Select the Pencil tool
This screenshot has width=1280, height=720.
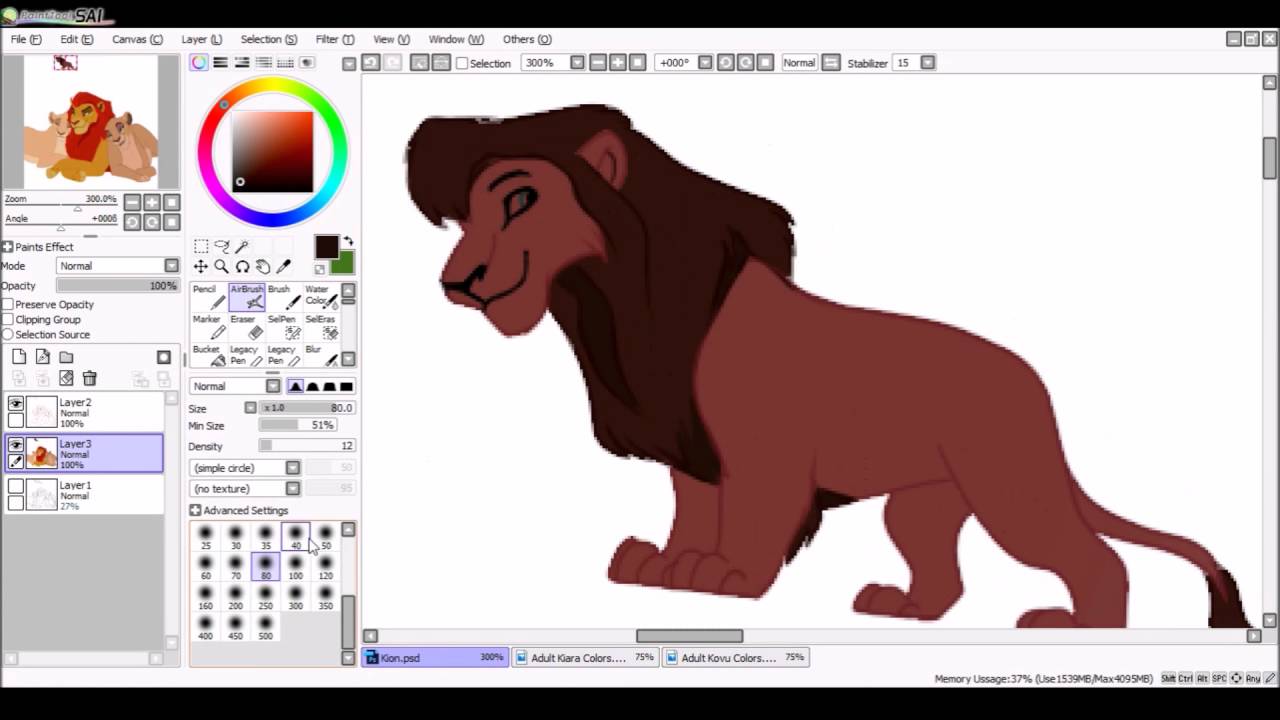(209, 296)
